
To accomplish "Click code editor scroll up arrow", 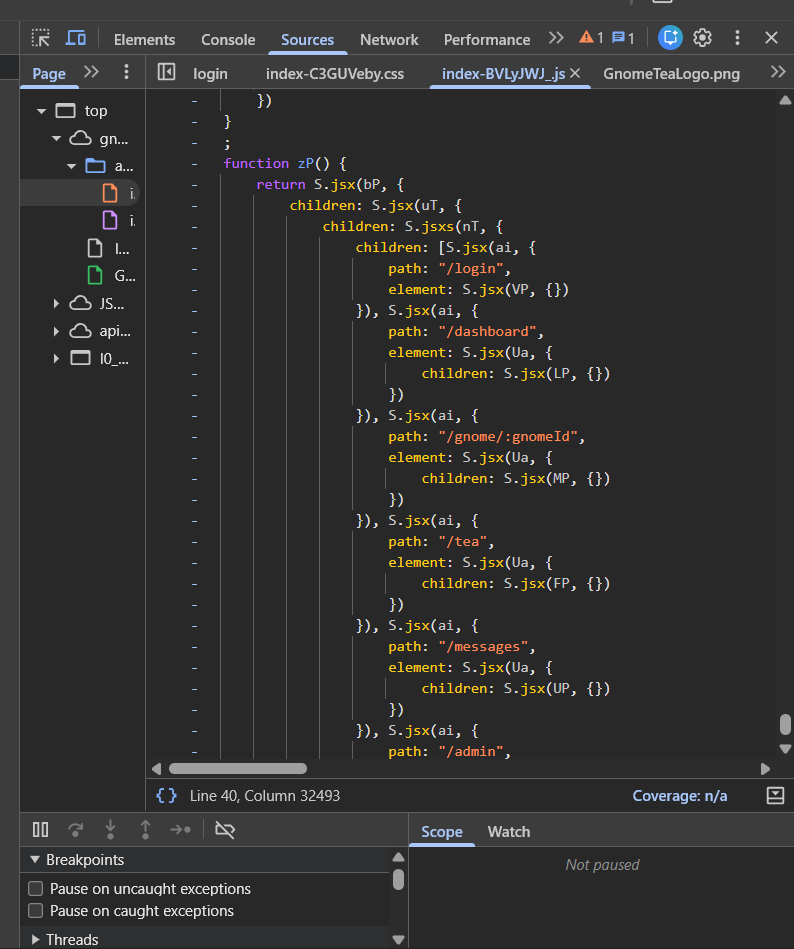I will (785, 100).
